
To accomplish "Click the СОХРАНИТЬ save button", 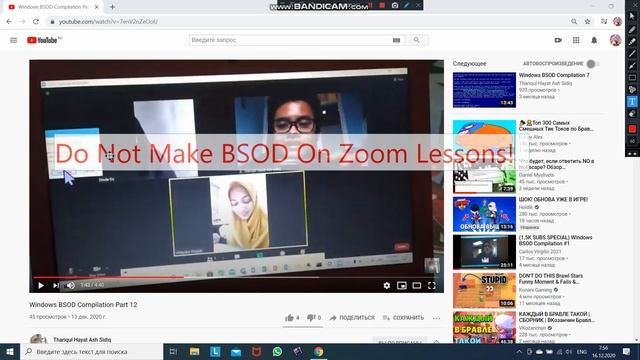I will [403, 318].
